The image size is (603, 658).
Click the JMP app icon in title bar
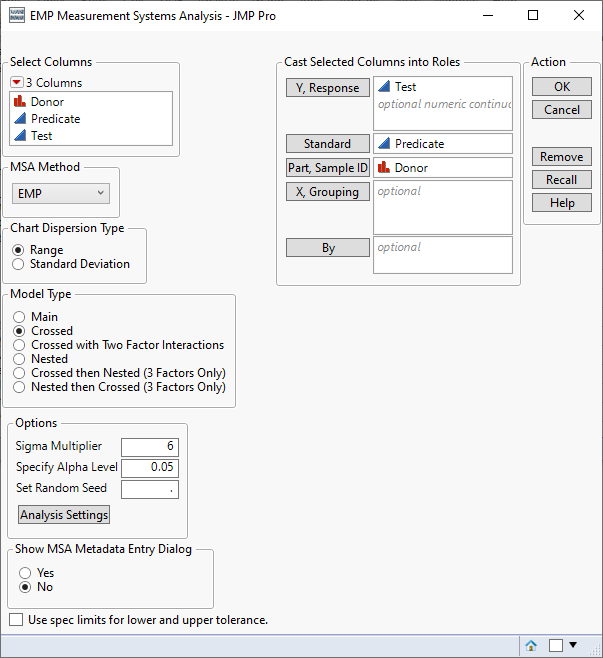pyautogui.click(x=13, y=16)
